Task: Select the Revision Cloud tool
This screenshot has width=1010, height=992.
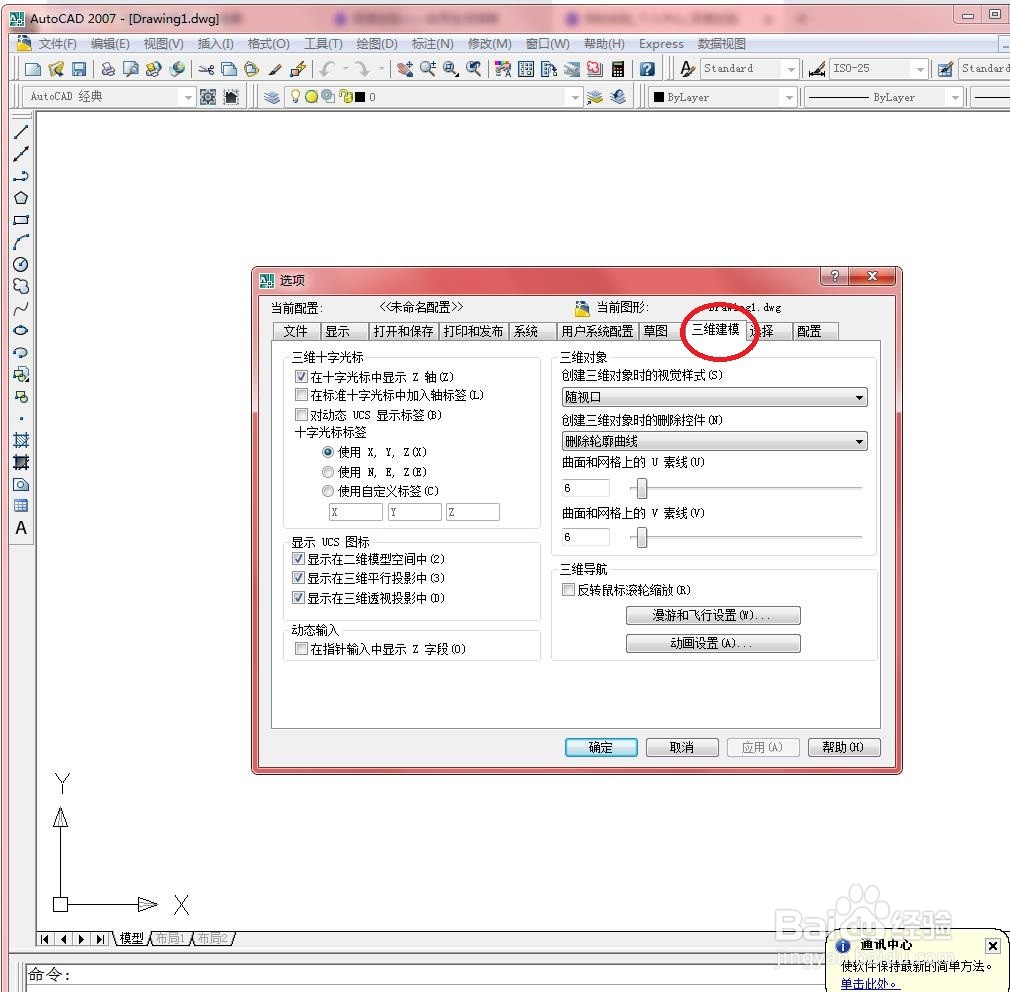Action: click(21, 287)
